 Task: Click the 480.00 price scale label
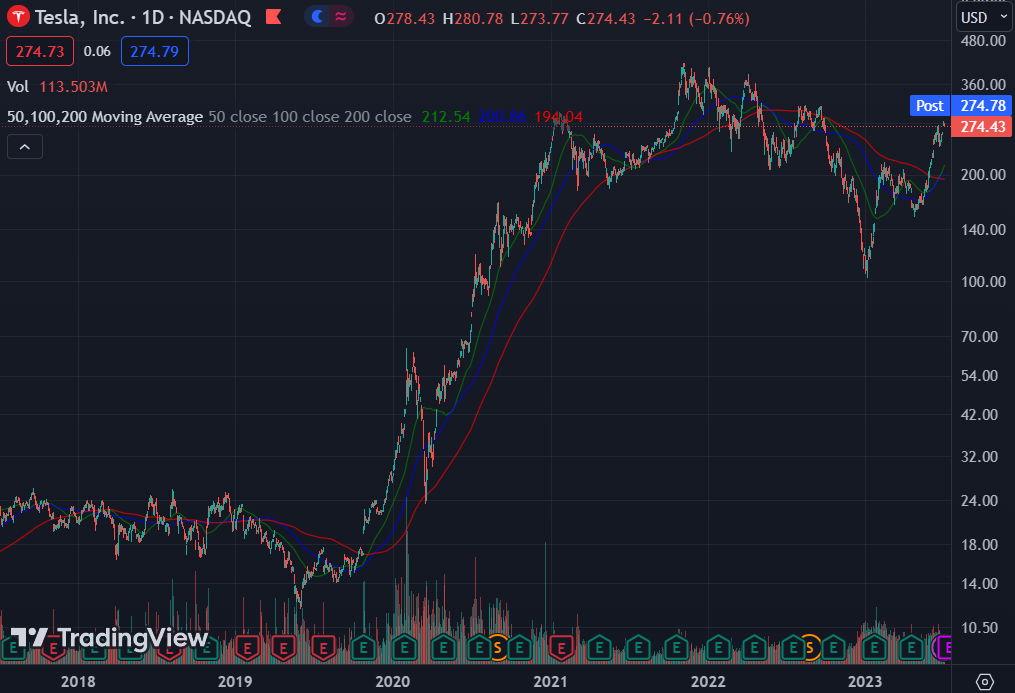pos(983,41)
